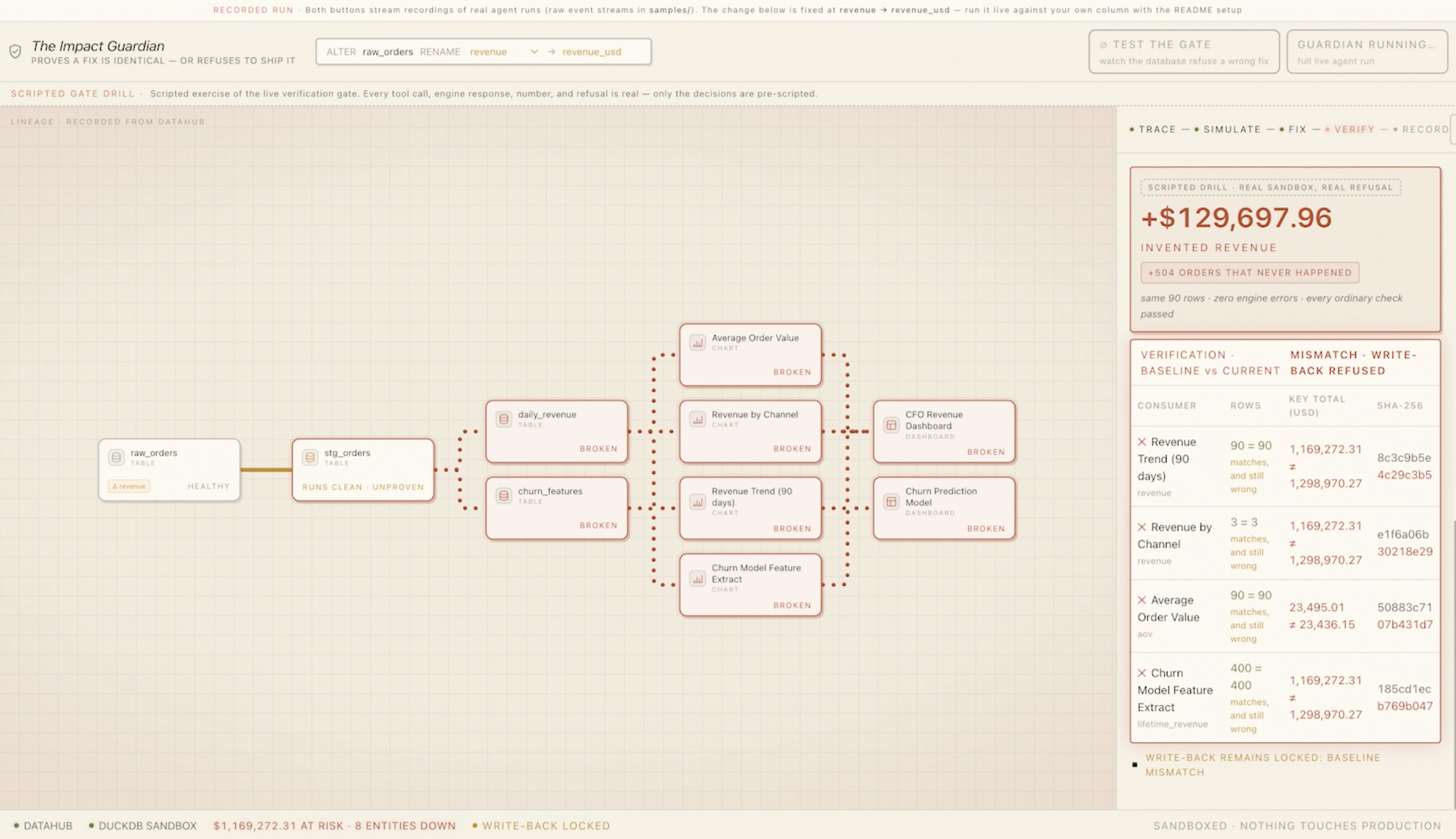
Task: Click the Scripted Drill · Real Sandbox label
Action: [1271, 187]
